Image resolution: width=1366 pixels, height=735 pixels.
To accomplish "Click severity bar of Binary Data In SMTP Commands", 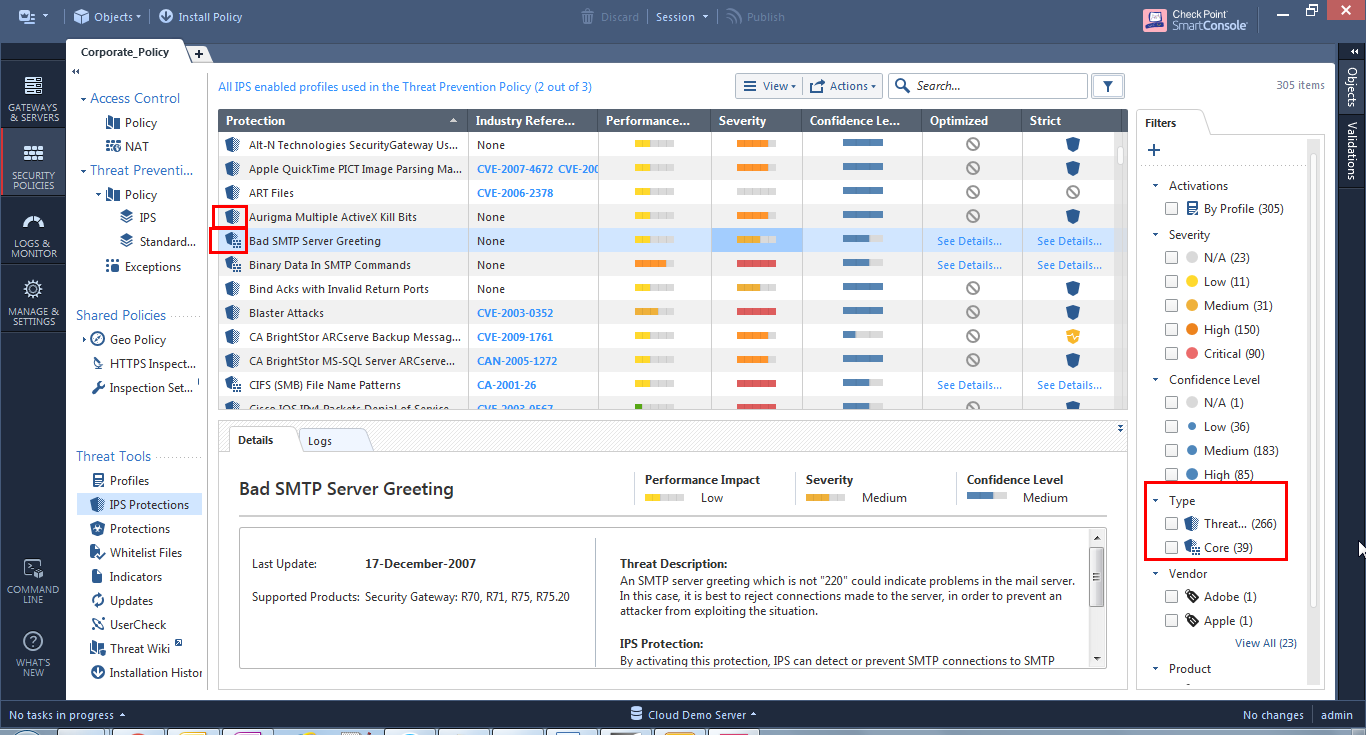I will coord(756,265).
